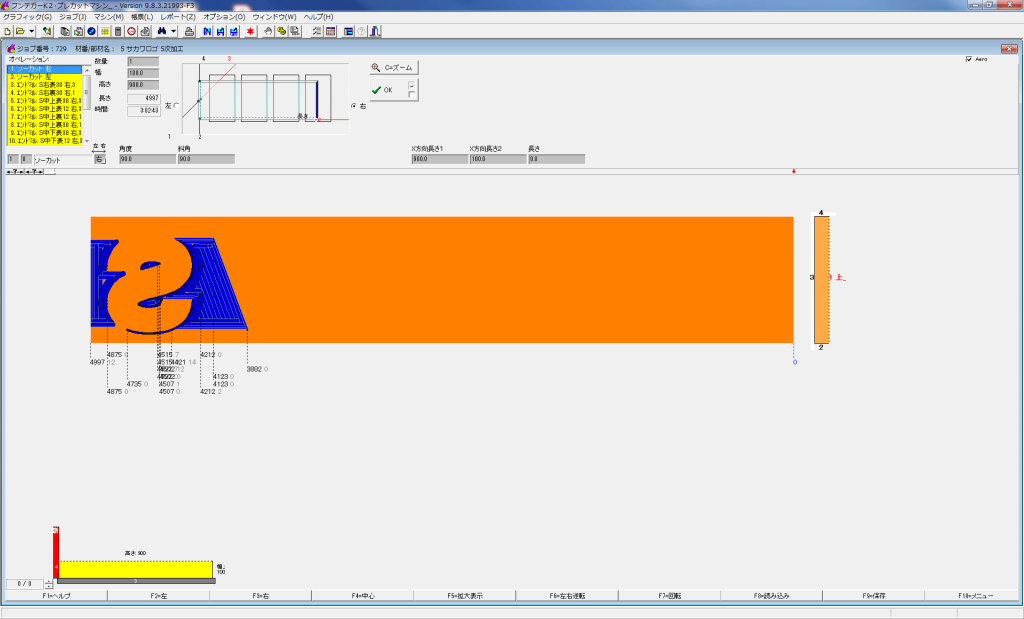This screenshot has height=619, width=1024.
Task: Click the C=ズーム zoom button
Action: click(x=394, y=67)
